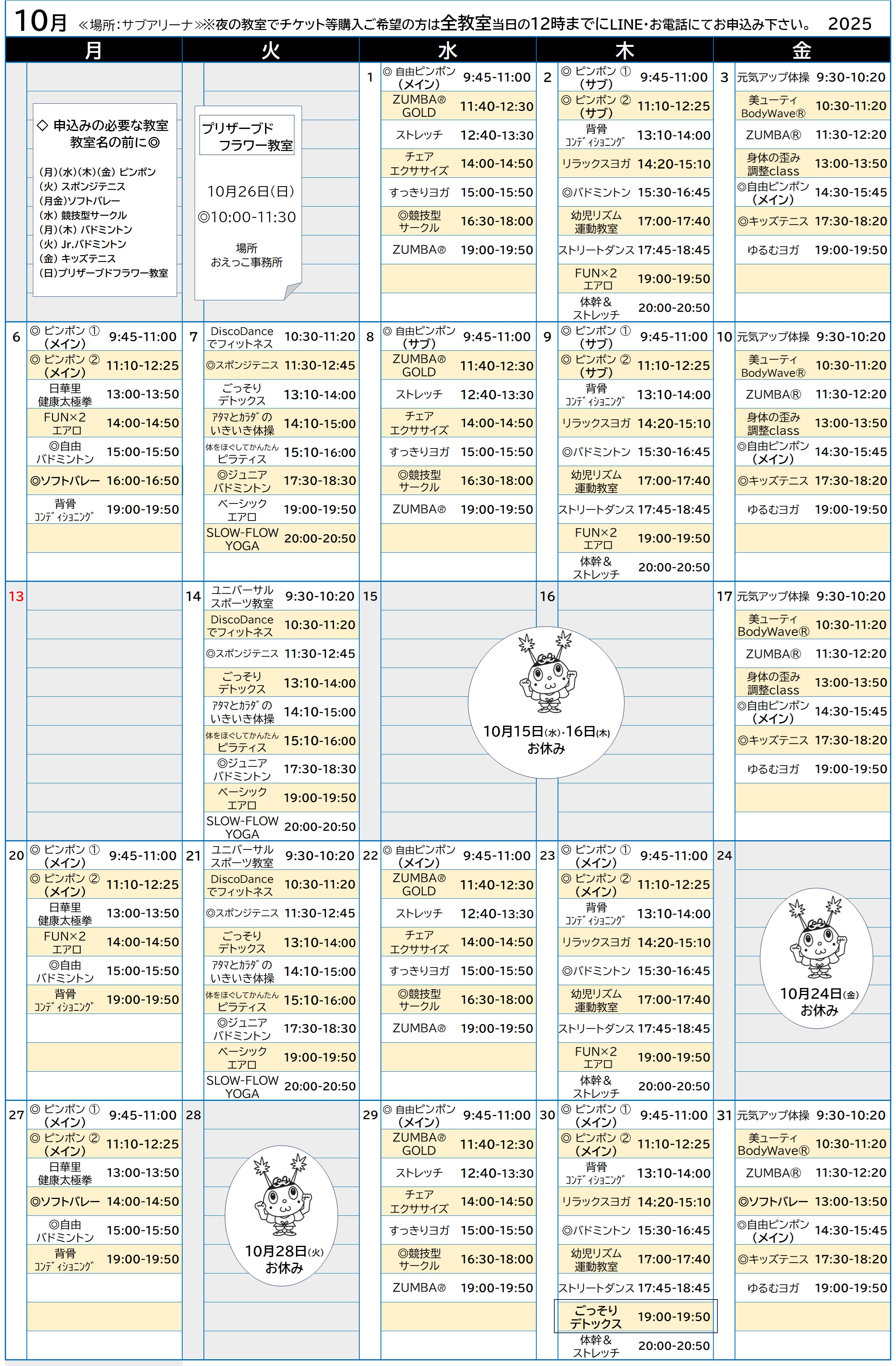Click FUN×2エアロ 14:00-14:50 on the 20th
The height and width of the screenshot is (1366, 896).
point(105,942)
